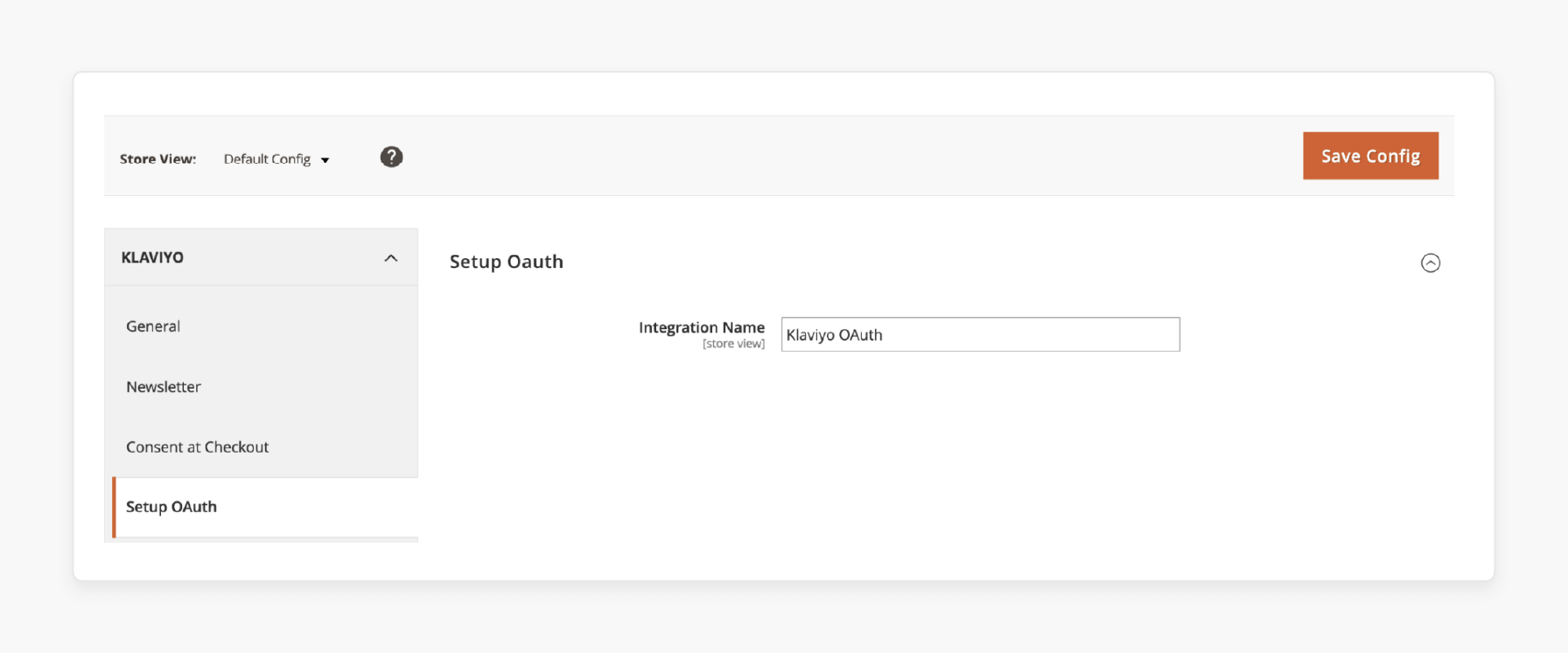Click the Store View label
This screenshot has height=653, width=1568.
coord(157,159)
